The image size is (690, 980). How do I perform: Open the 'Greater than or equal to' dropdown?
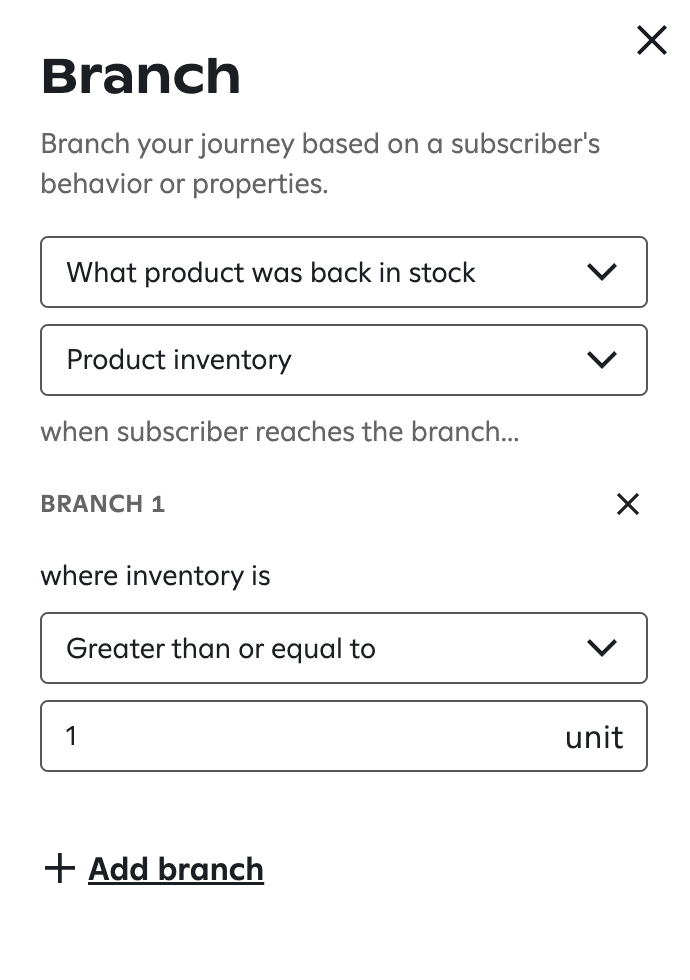coord(344,647)
